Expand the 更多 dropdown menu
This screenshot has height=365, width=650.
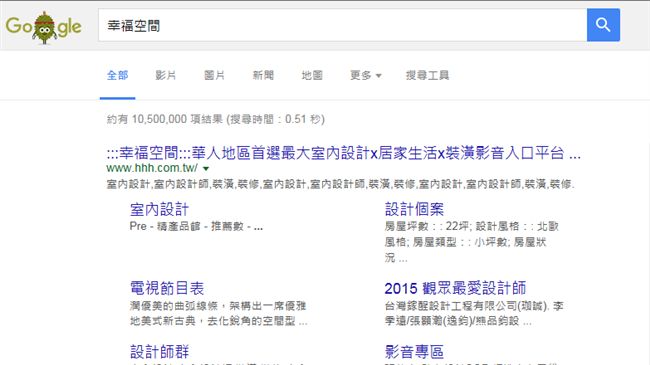tap(366, 75)
